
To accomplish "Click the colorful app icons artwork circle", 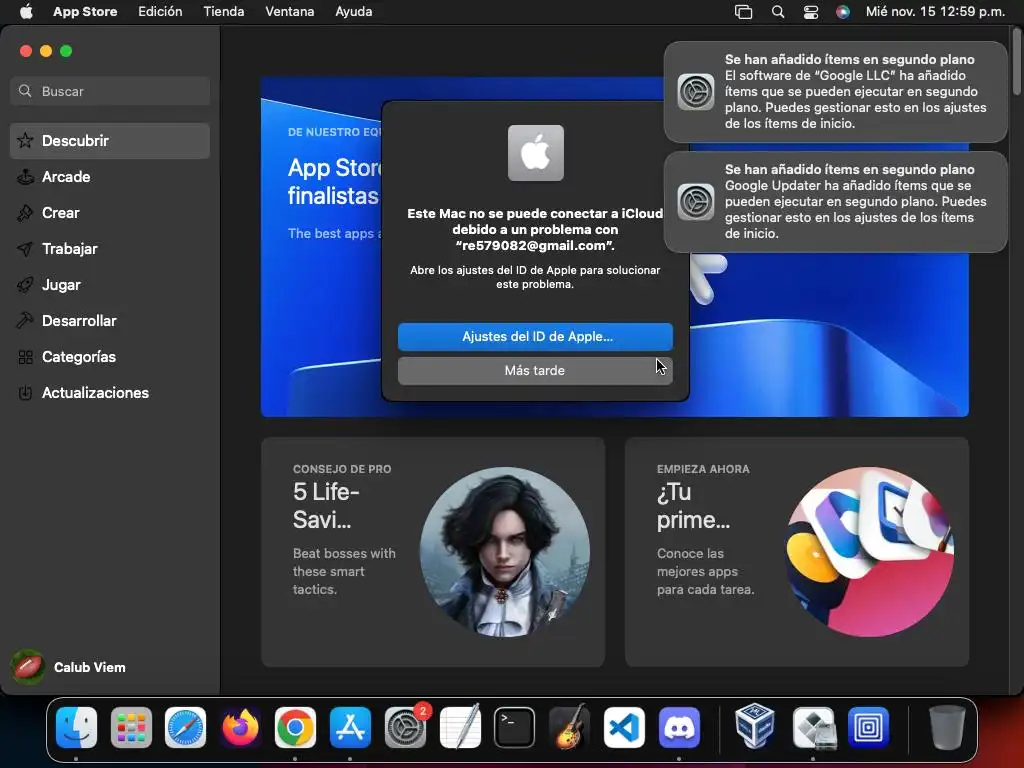I will (x=869, y=552).
